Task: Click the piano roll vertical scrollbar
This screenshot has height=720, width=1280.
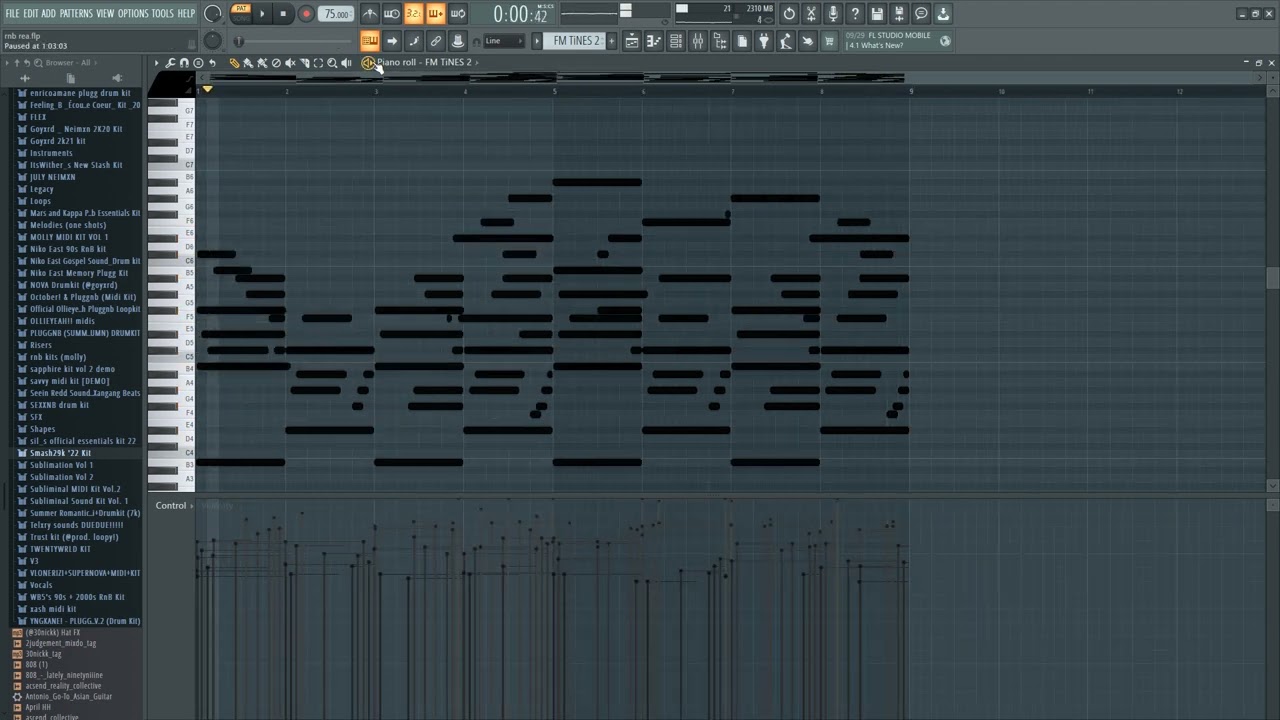Action: (x=1272, y=278)
